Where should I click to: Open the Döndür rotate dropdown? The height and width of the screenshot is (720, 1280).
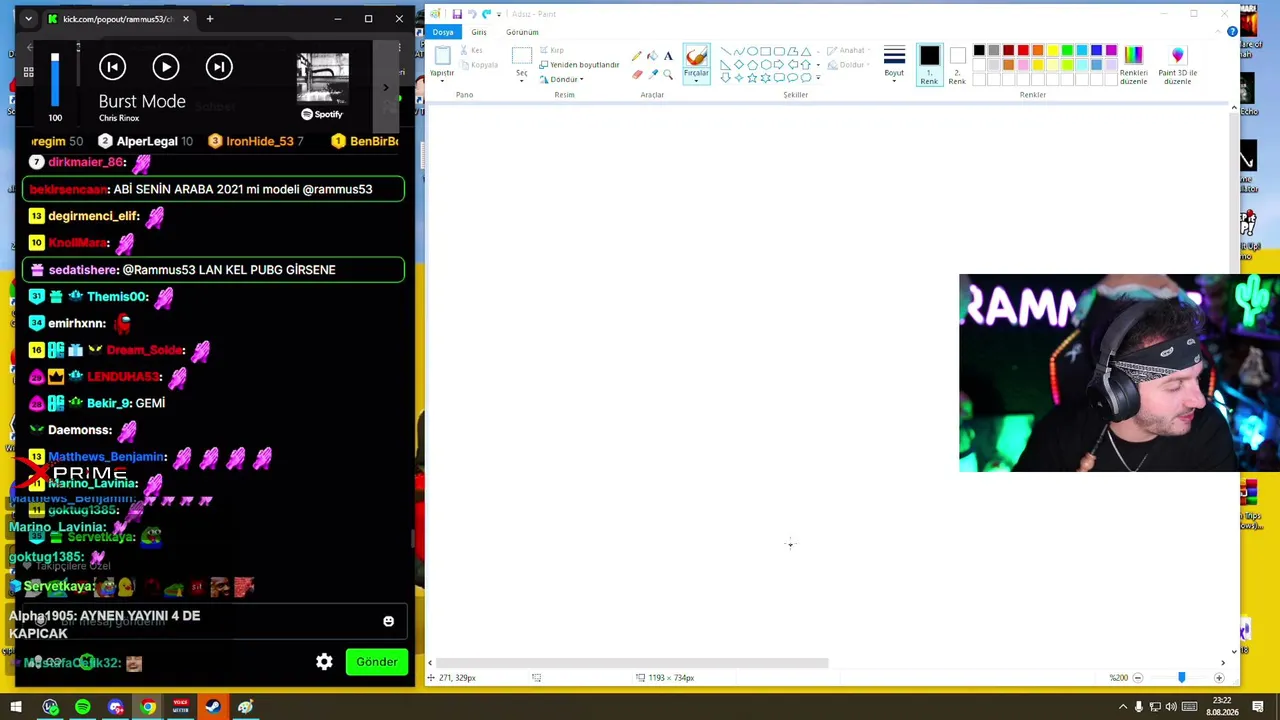[561, 79]
